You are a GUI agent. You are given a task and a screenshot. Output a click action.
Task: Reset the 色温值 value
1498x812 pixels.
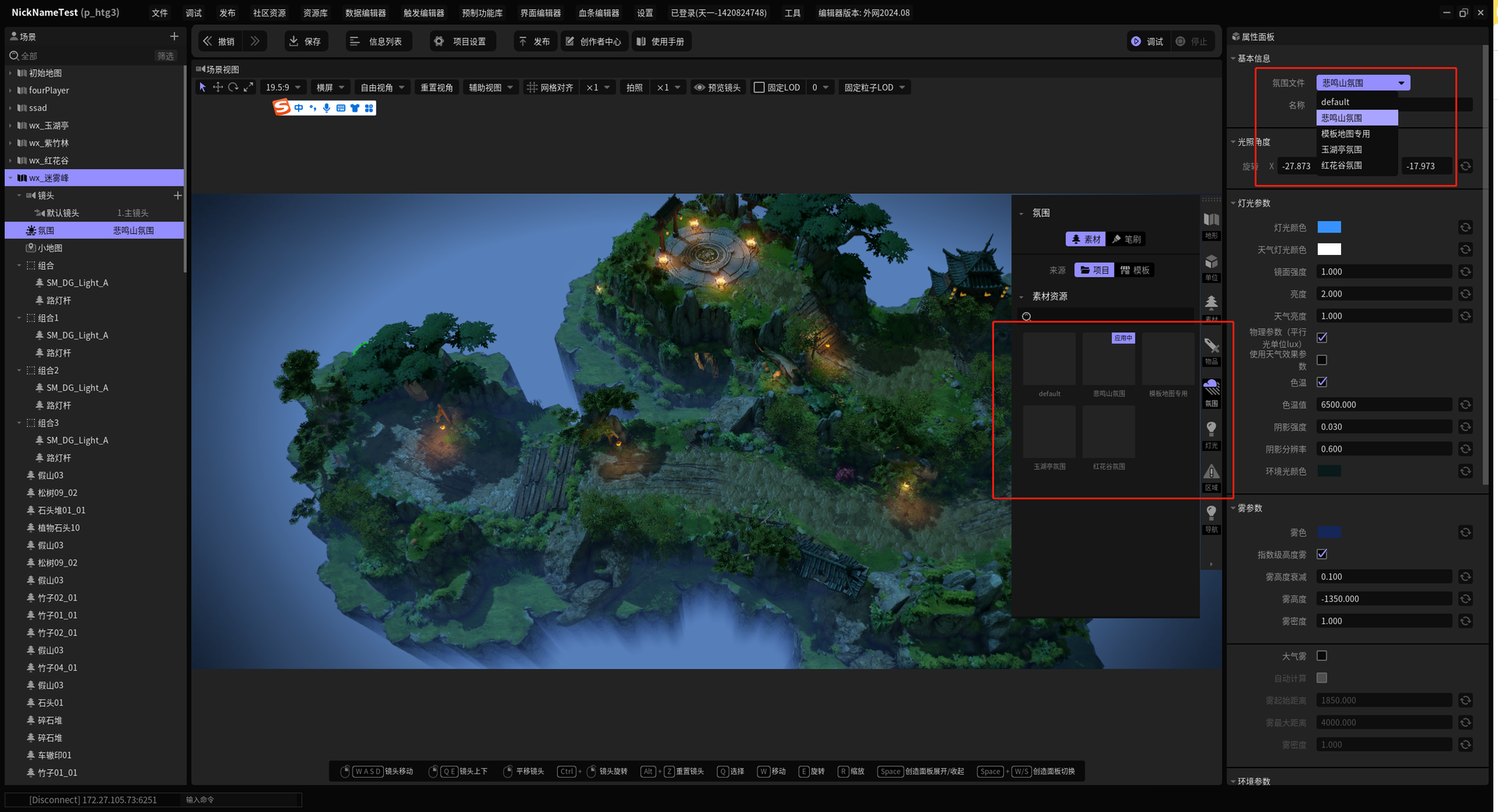[x=1465, y=405]
